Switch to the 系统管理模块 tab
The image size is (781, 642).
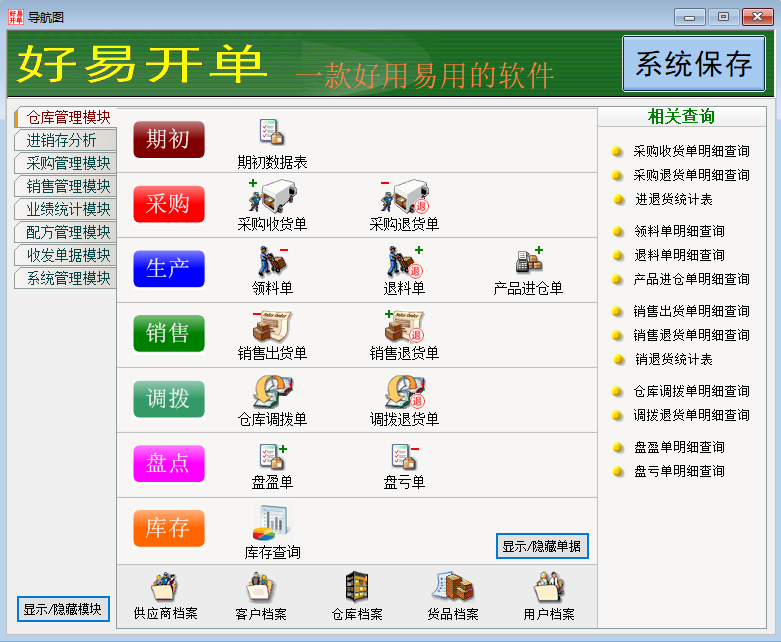pos(68,278)
